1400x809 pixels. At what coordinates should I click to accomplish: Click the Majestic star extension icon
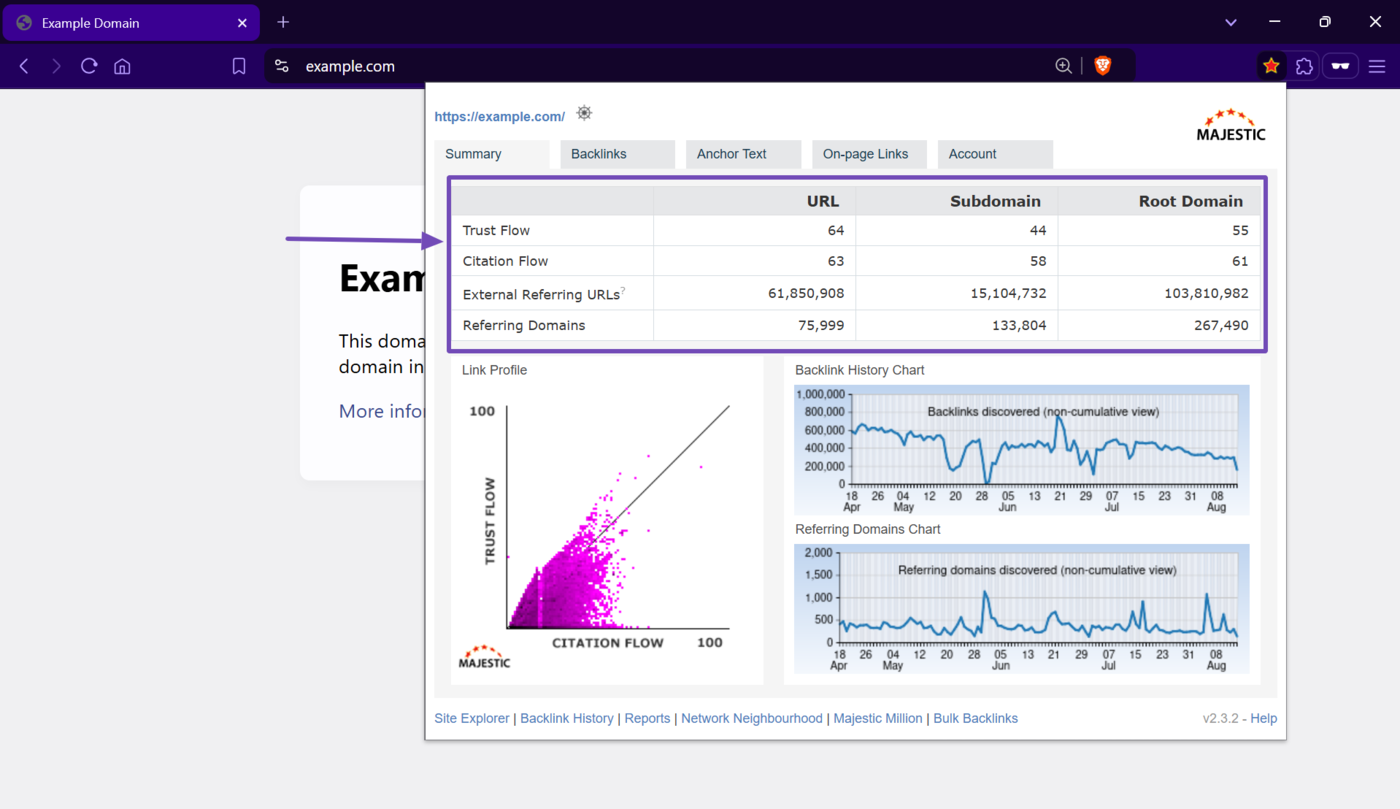[1271, 66]
